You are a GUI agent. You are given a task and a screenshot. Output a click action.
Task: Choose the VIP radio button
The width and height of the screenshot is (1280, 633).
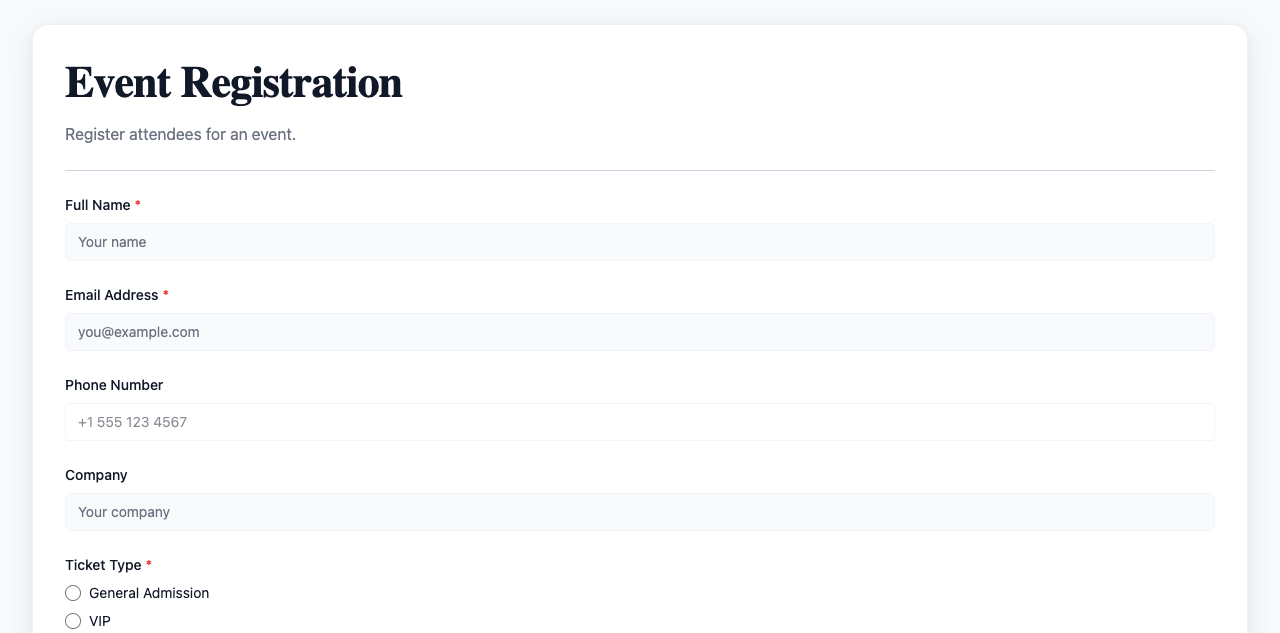(73, 621)
